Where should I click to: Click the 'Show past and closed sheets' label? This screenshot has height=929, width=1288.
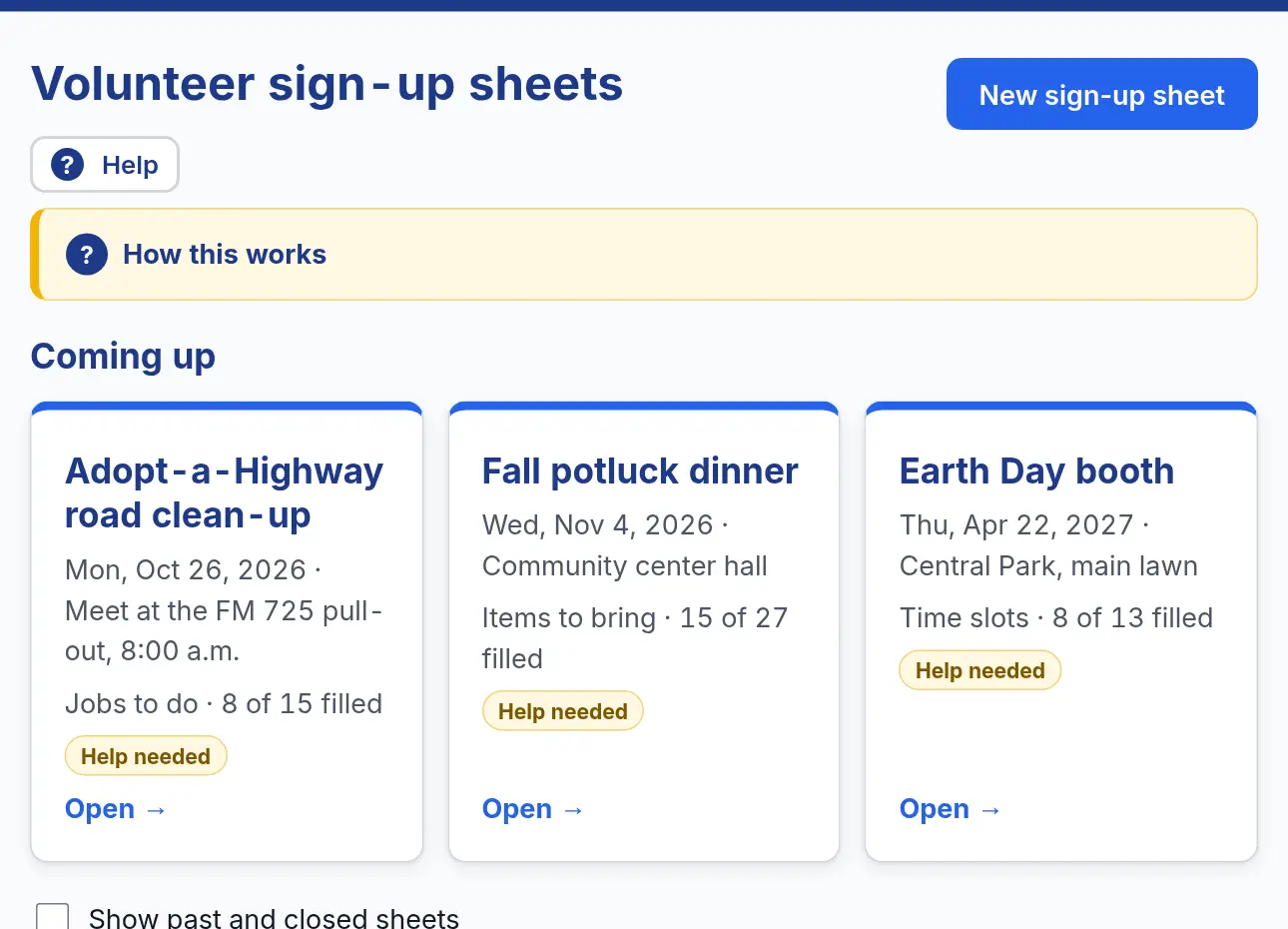(274, 917)
